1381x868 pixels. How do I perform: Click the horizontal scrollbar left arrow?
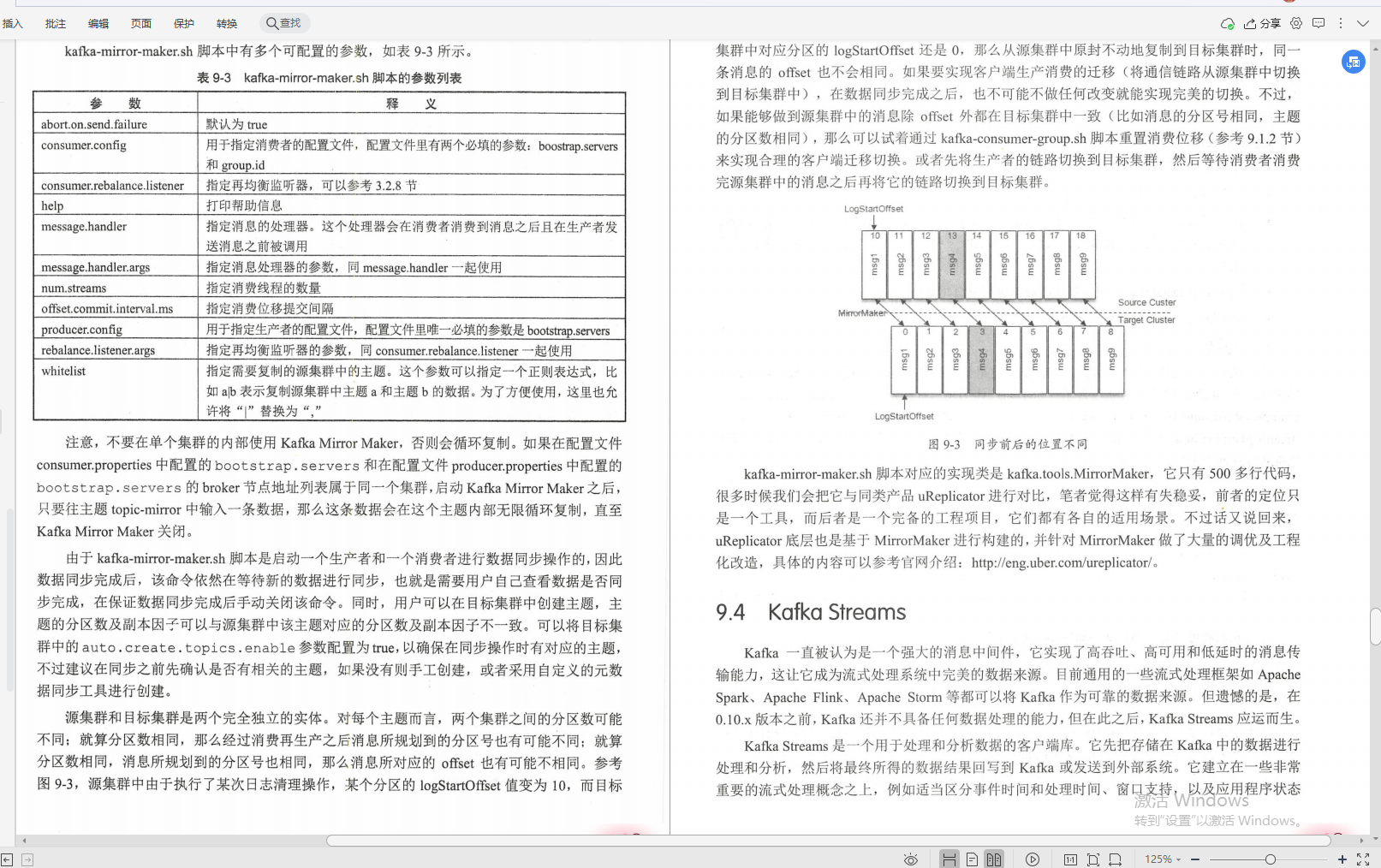click(24, 841)
